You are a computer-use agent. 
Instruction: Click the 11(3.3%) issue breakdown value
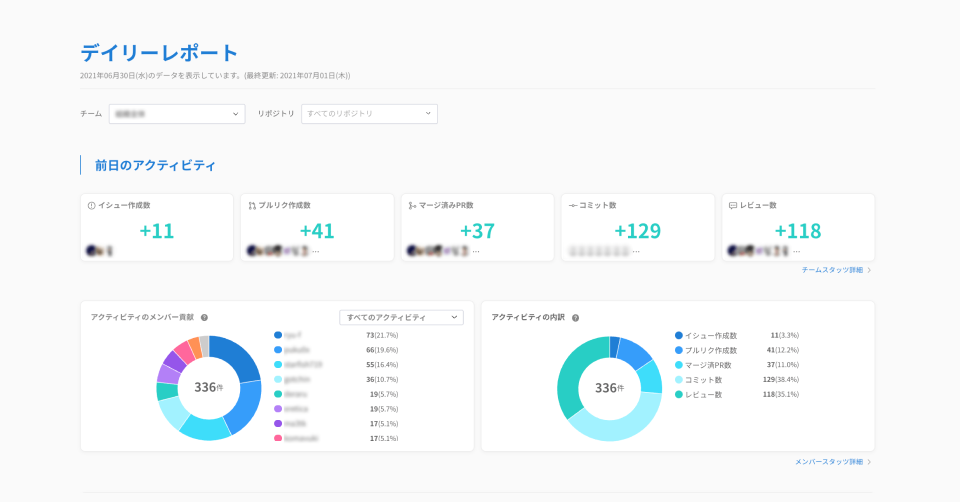tap(784, 335)
